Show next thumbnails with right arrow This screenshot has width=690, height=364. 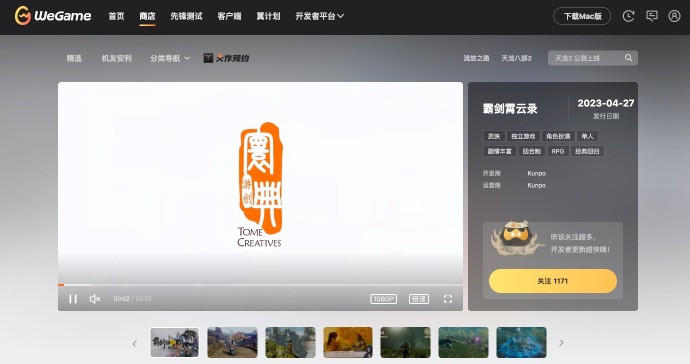tap(561, 342)
